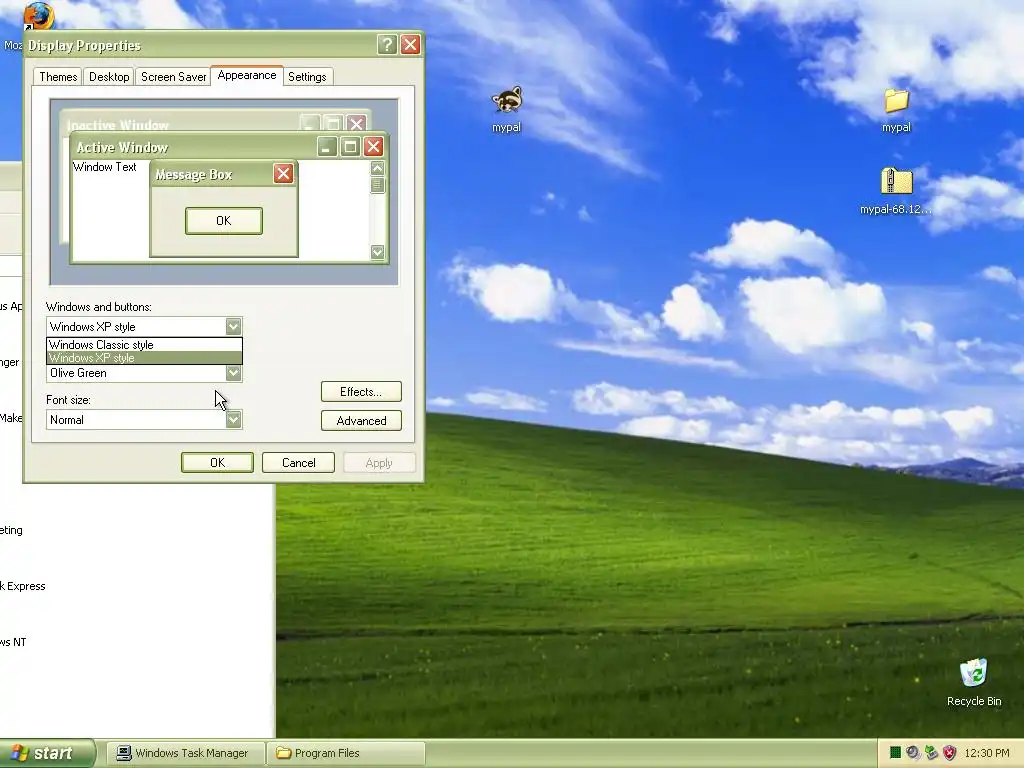Screen dimensions: 1024x768
Task: Click preview Active Window minimize button
Action: (327, 146)
